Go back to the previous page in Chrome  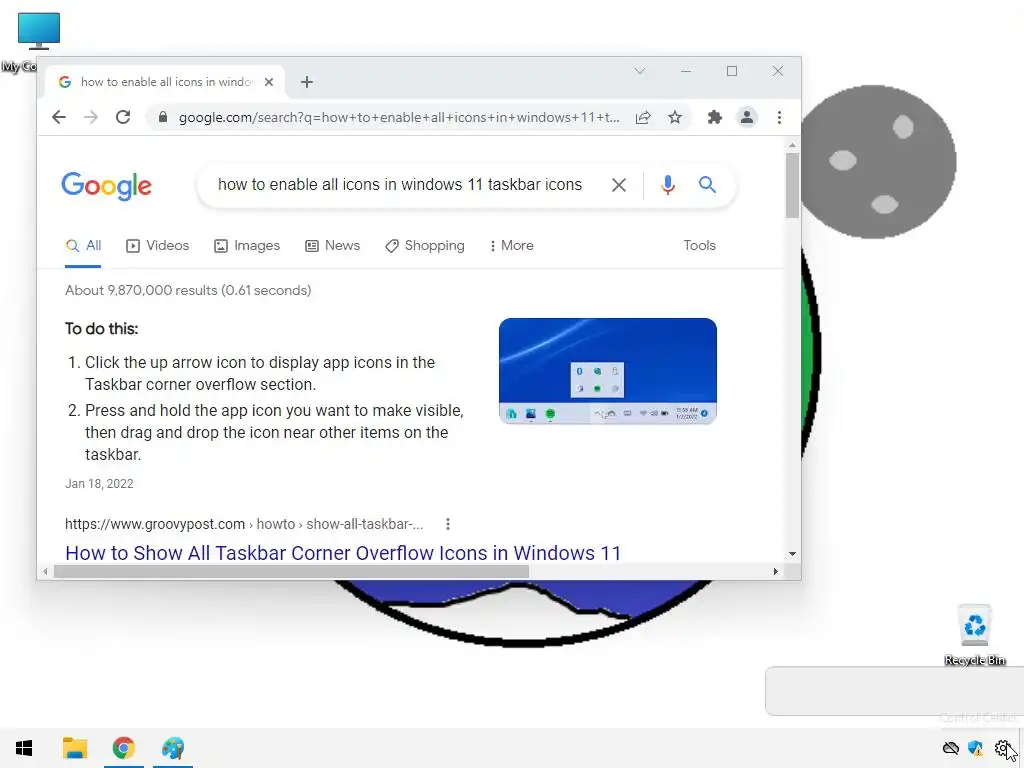coord(59,117)
